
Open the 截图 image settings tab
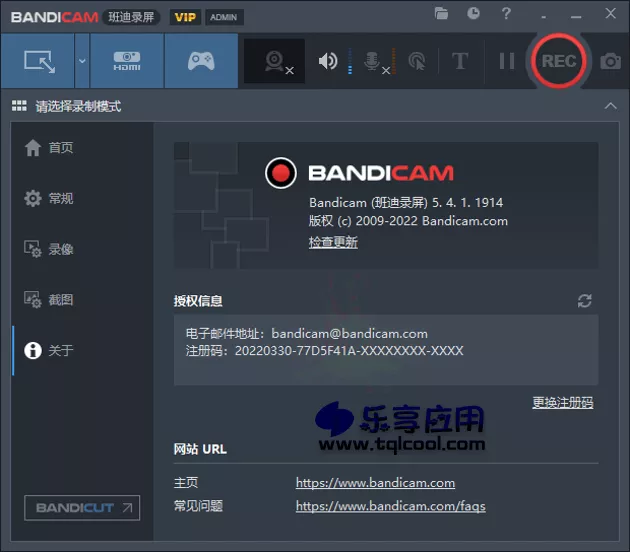tap(49, 300)
